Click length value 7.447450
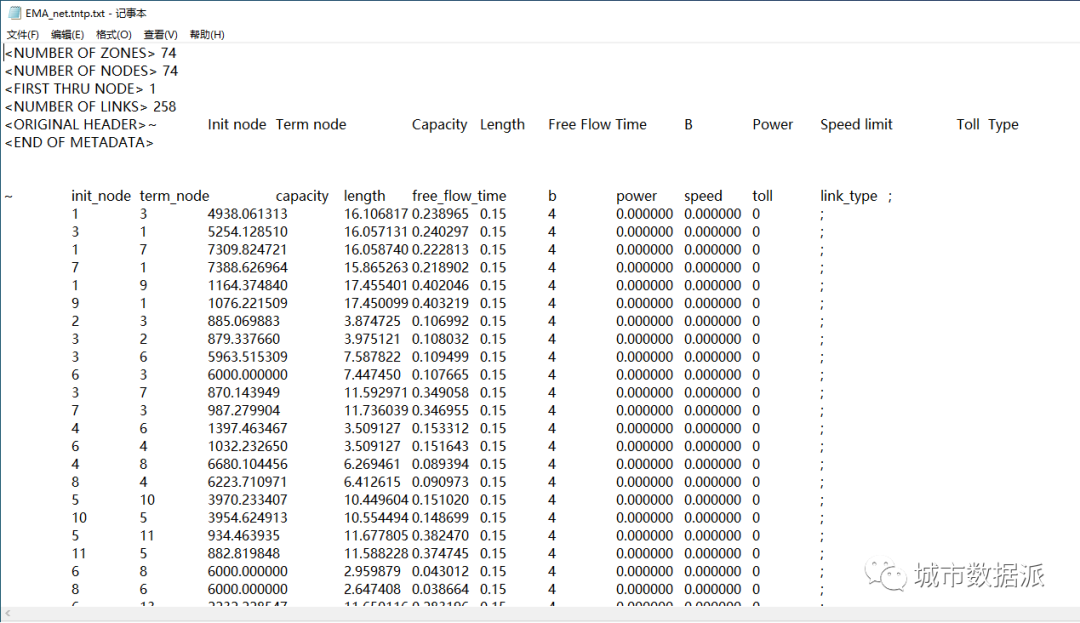Viewport: 1080px width, 623px height. [x=372, y=375]
